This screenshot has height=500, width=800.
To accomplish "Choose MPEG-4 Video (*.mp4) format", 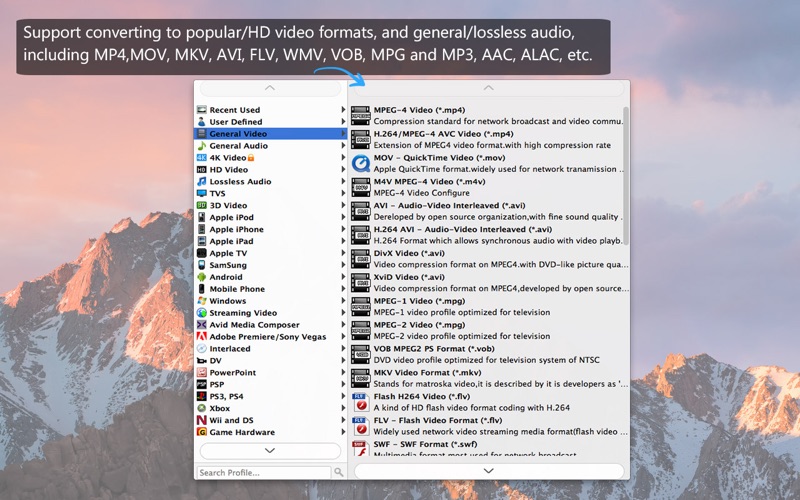I will [x=486, y=115].
